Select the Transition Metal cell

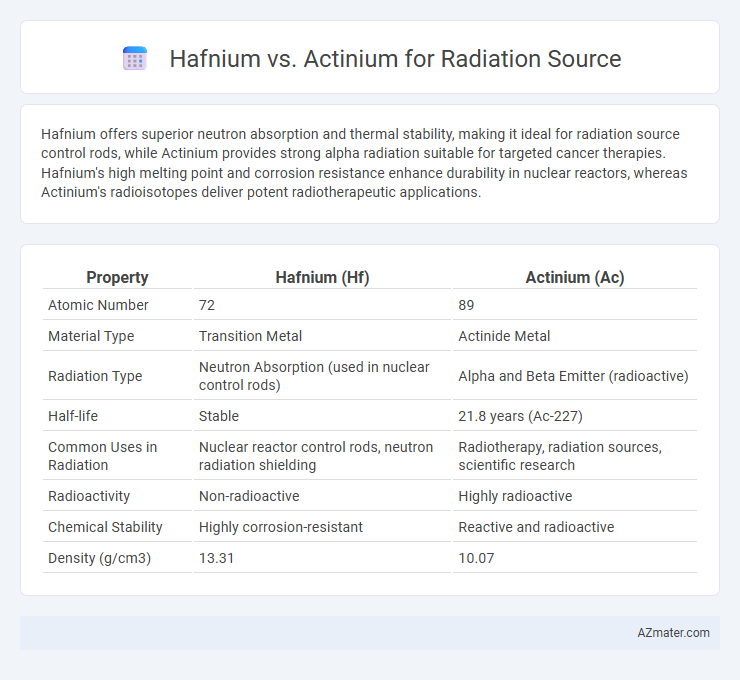click(x=250, y=336)
